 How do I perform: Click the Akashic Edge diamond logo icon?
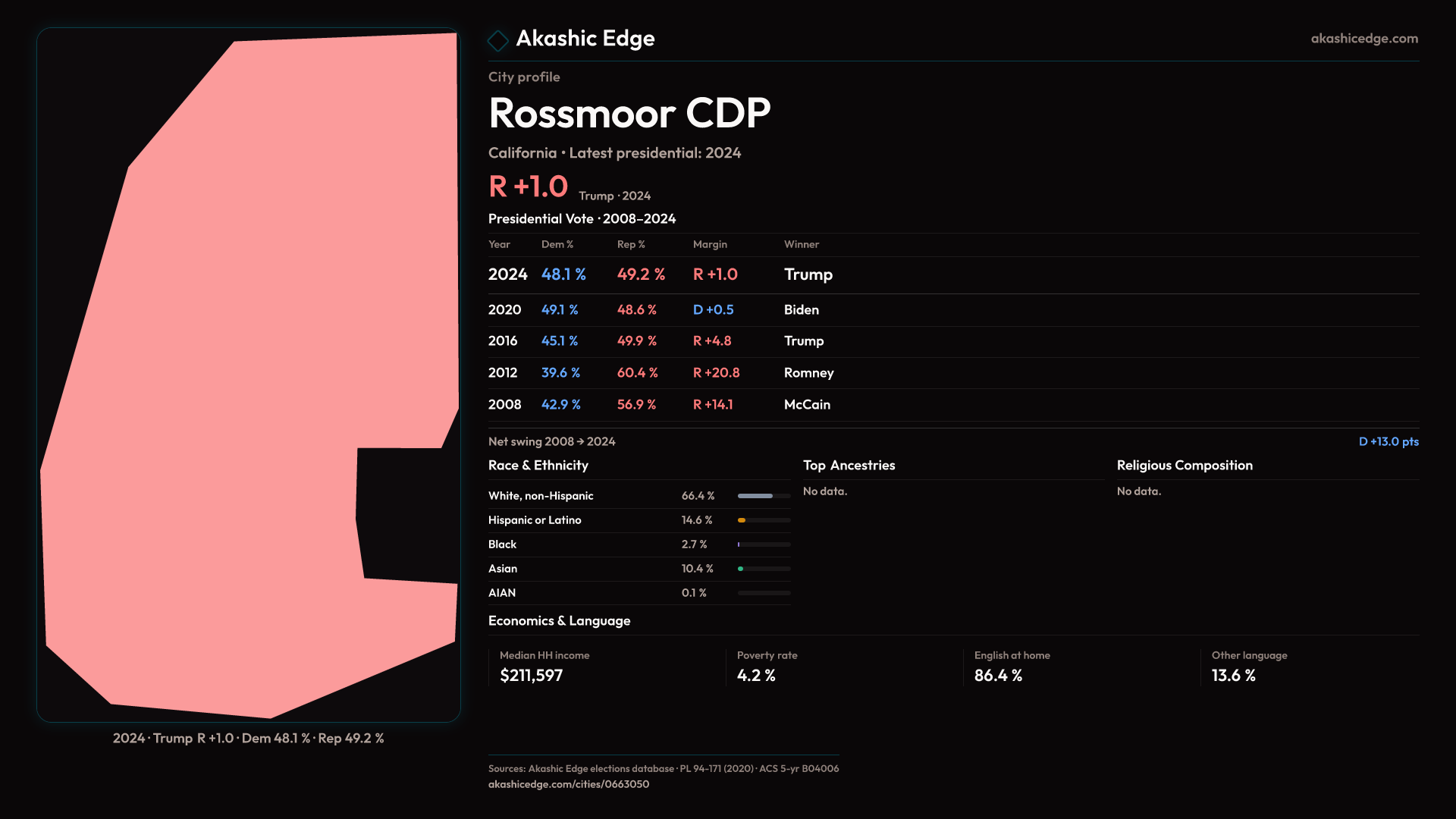click(x=498, y=40)
